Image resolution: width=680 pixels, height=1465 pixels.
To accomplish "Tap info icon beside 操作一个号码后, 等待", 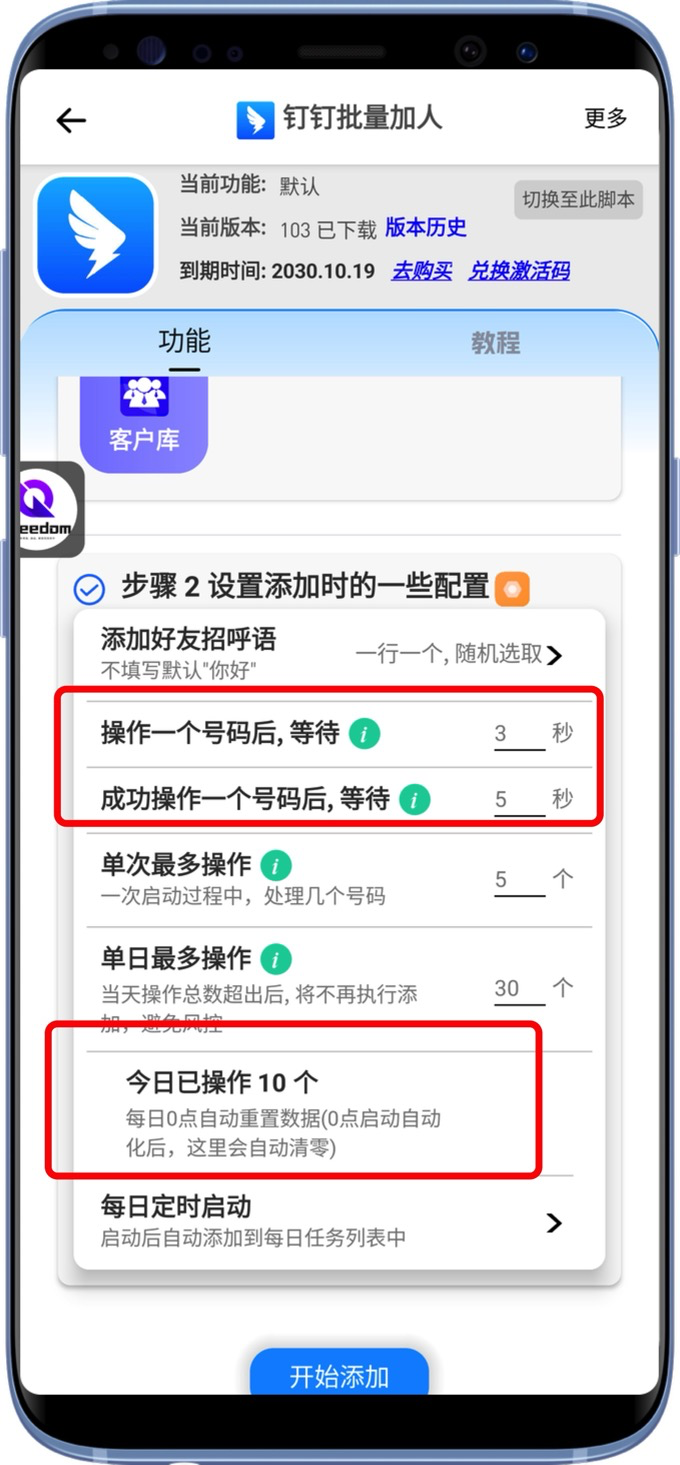I will (364, 734).
